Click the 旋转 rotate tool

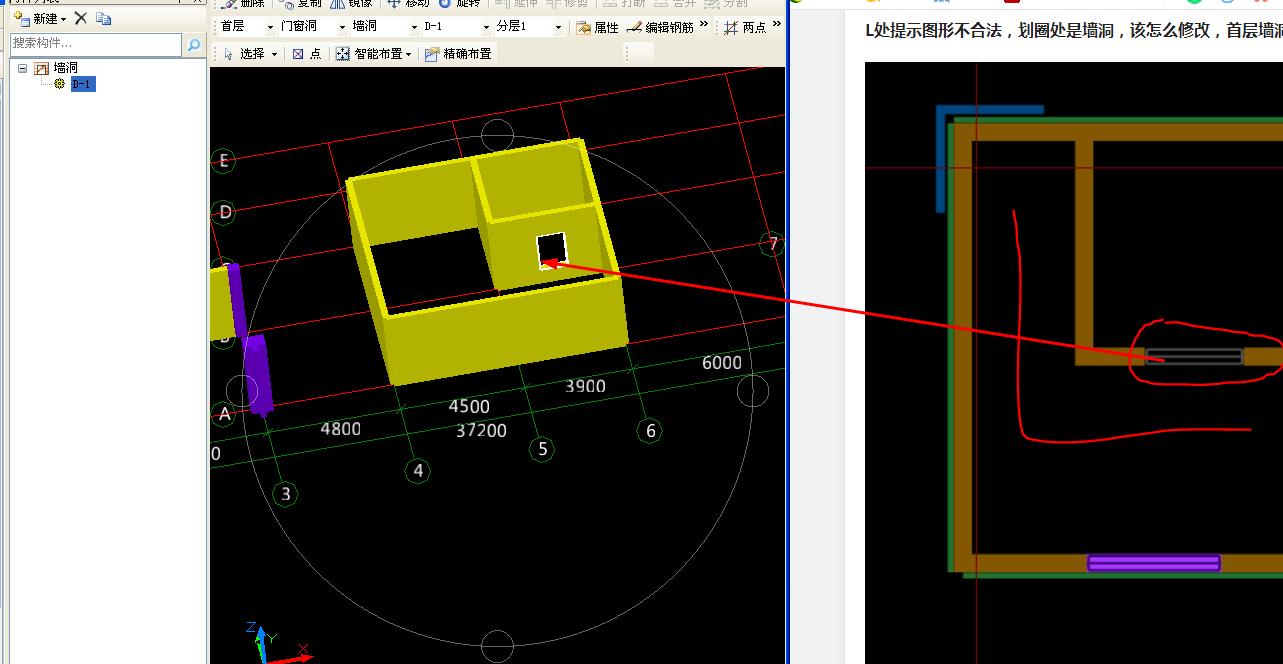point(460,4)
